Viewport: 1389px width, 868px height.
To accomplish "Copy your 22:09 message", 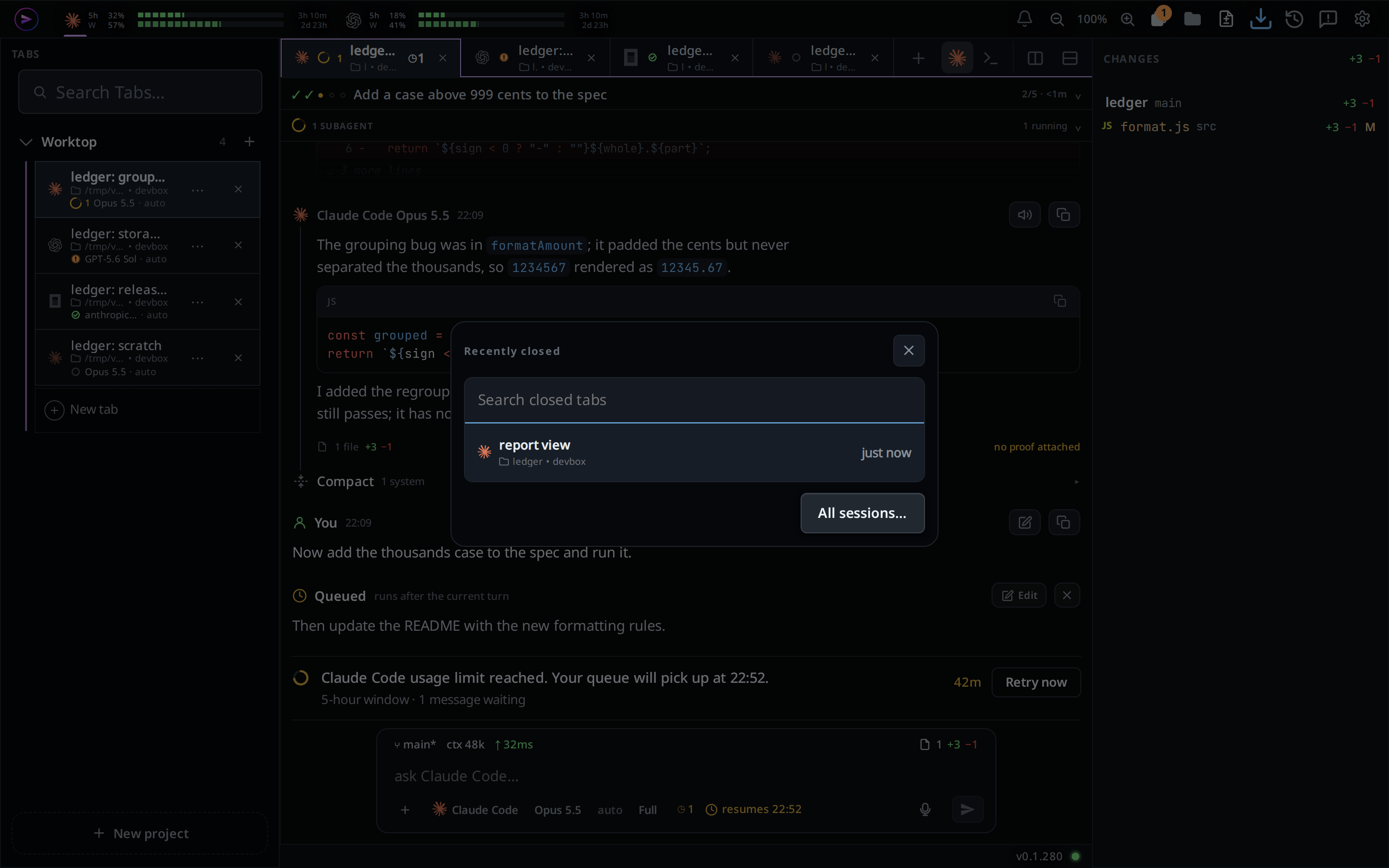I will tap(1063, 522).
